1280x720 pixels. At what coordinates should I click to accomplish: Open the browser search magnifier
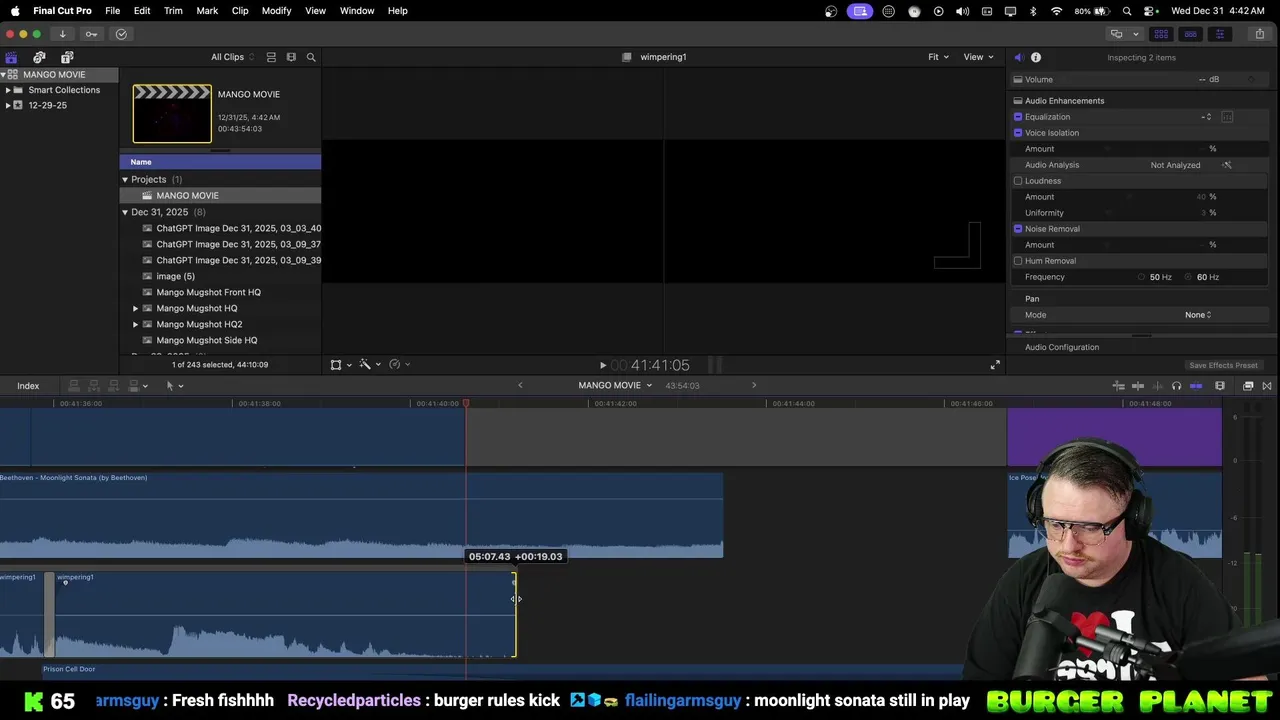click(311, 57)
